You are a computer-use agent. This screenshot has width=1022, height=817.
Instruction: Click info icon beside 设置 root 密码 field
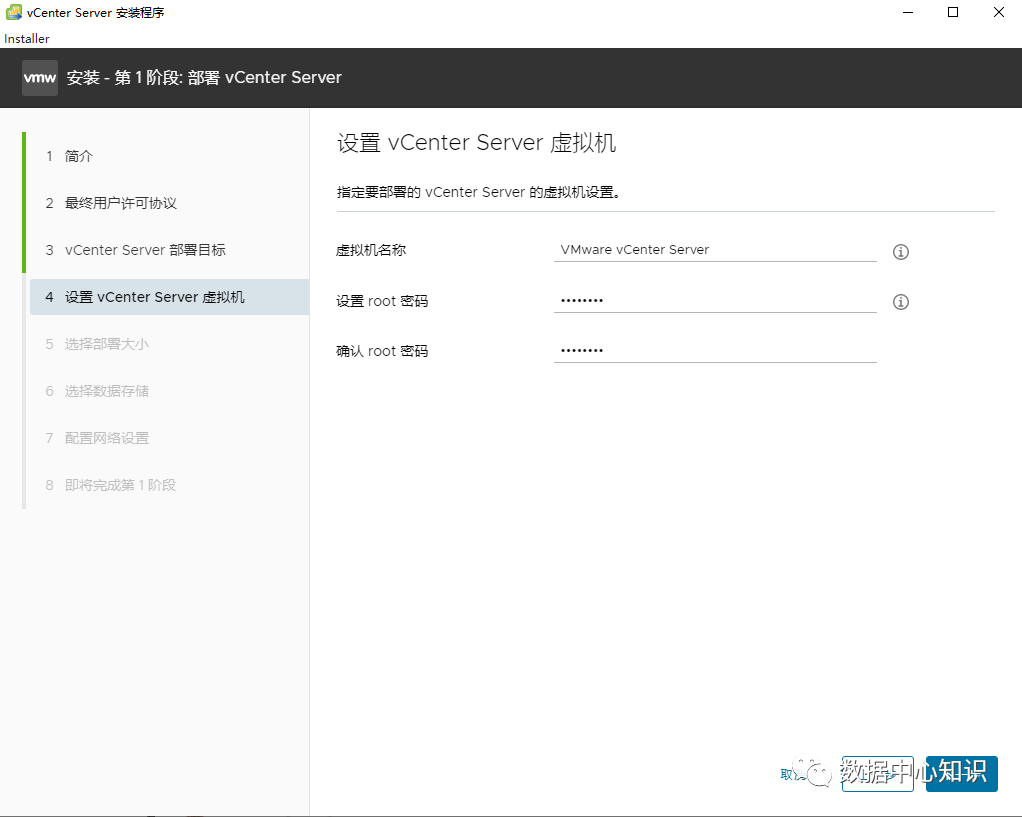coord(900,302)
